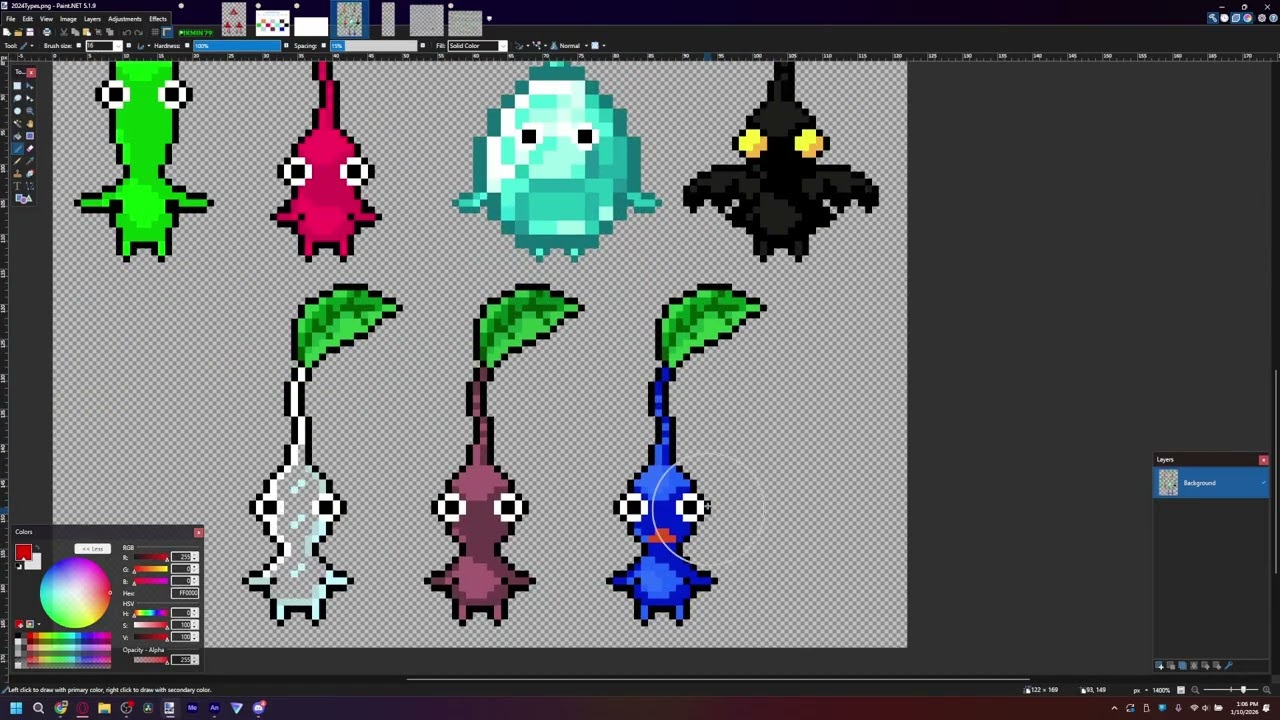Select the Lasso Select tool

coord(17,98)
